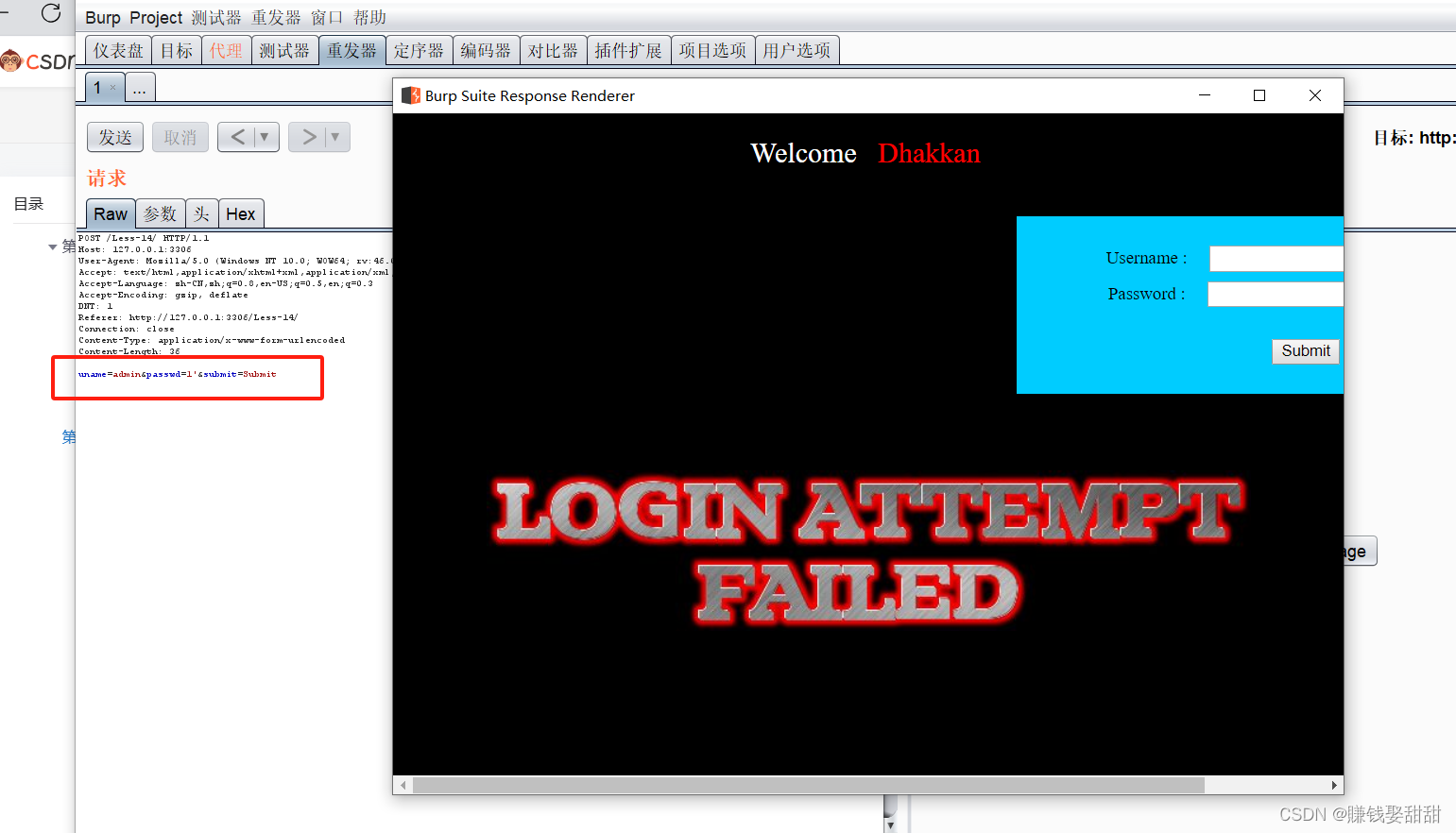Viewport: 1456px width, 833px height.
Task: Click the Submit button on the rendered login page
Action: [1305, 350]
